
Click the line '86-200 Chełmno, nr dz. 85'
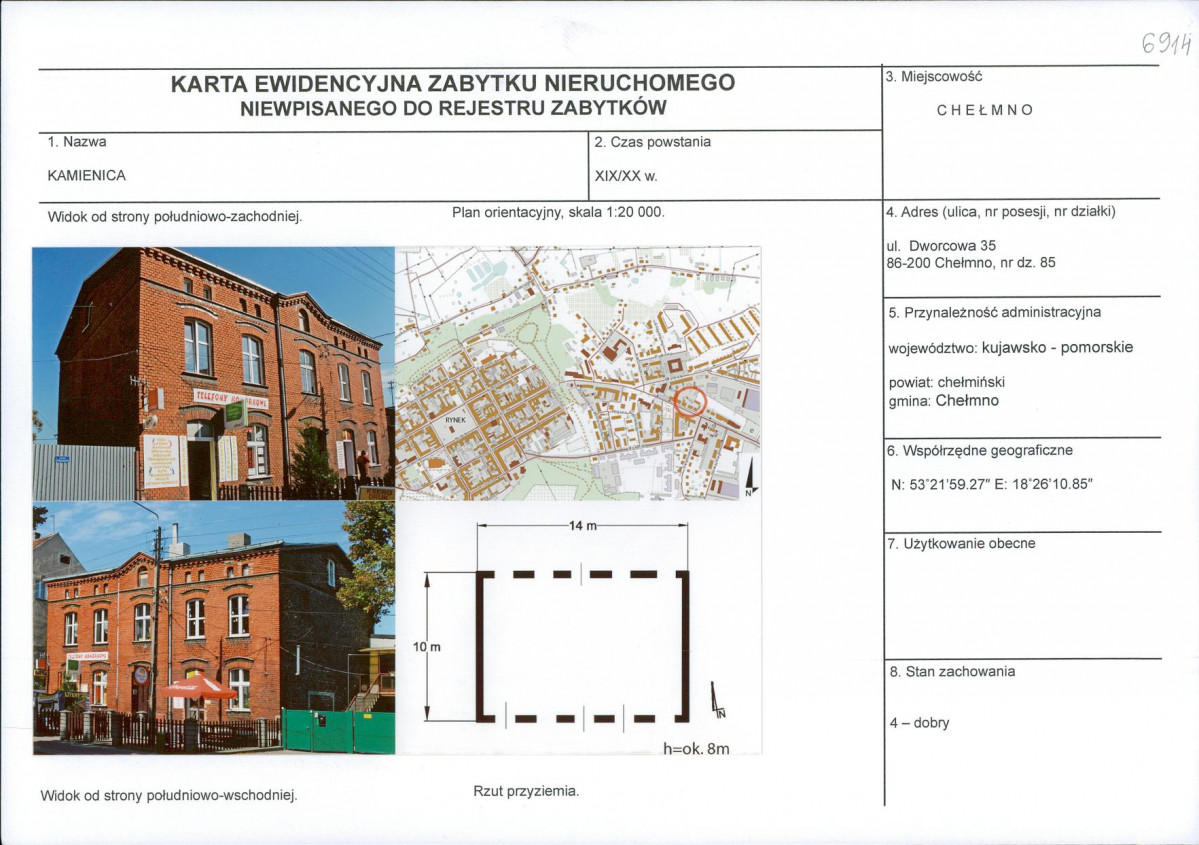click(x=971, y=262)
